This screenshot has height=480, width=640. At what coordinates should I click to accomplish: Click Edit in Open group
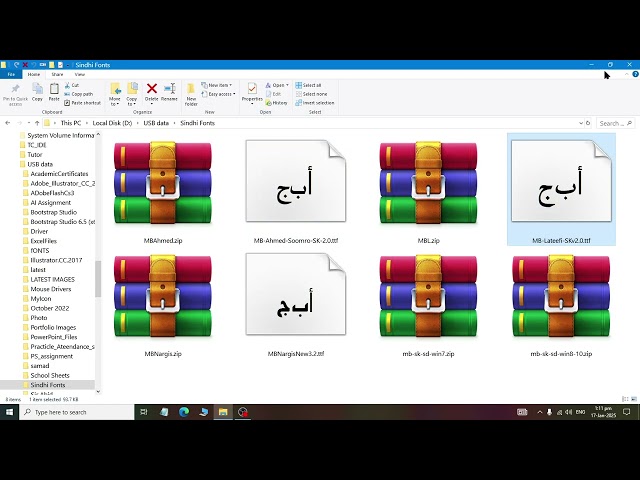pyautogui.click(x=273, y=94)
